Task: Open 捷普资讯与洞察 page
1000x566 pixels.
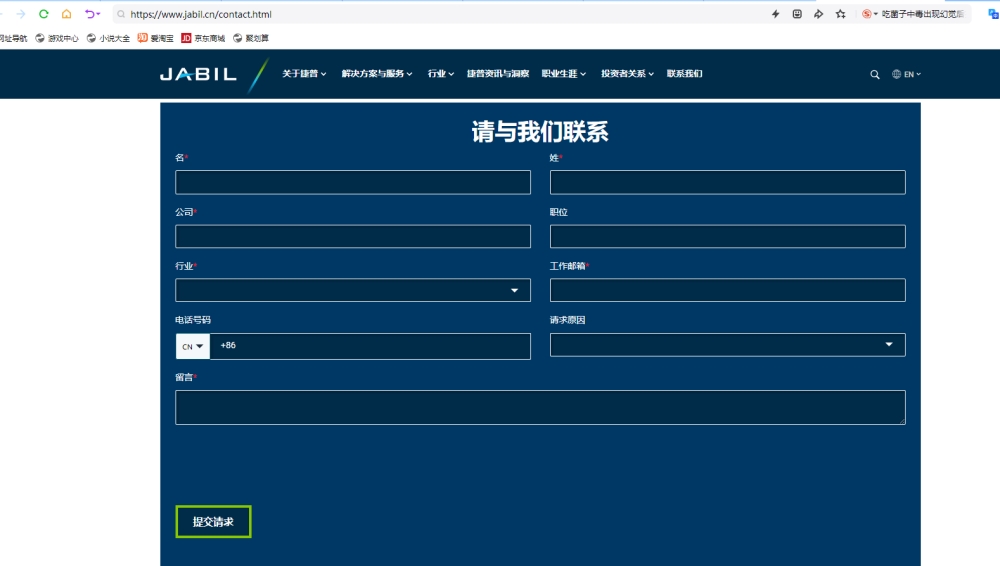Action: coord(498,74)
